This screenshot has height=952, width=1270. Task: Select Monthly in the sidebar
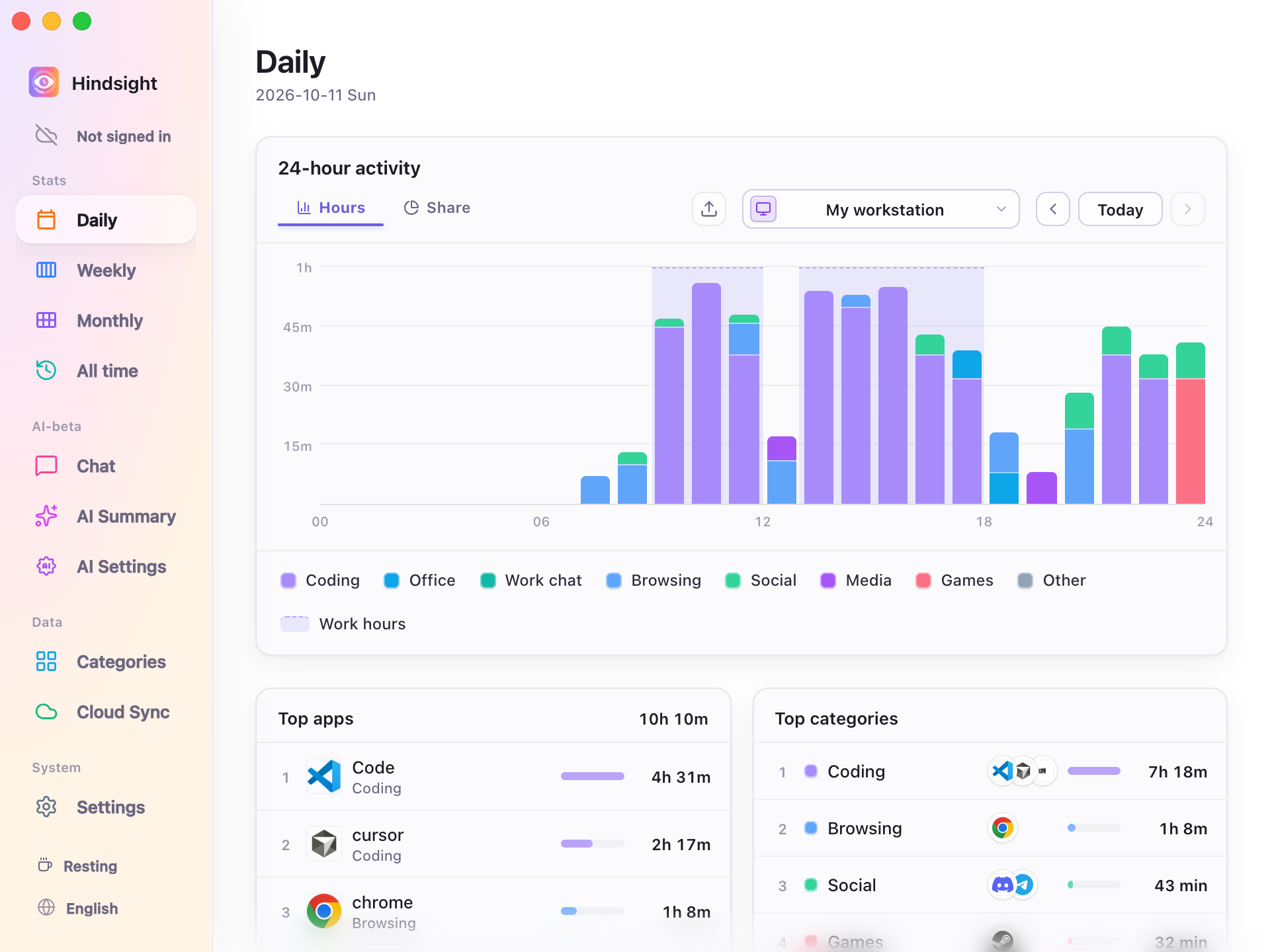click(x=106, y=320)
